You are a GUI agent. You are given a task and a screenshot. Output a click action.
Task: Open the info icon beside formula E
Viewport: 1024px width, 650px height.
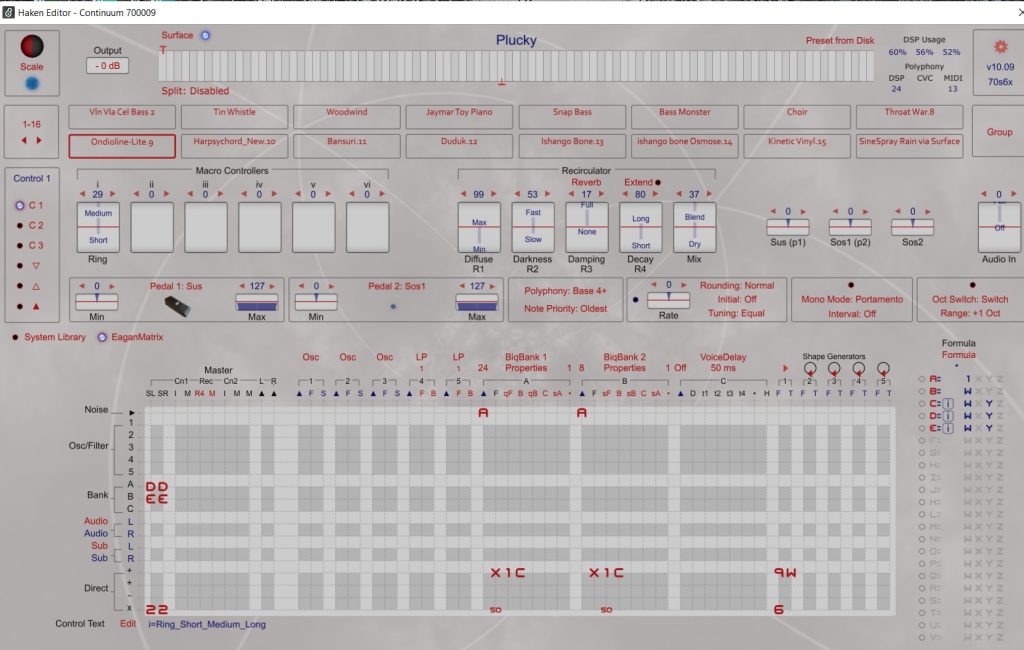(948, 428)
